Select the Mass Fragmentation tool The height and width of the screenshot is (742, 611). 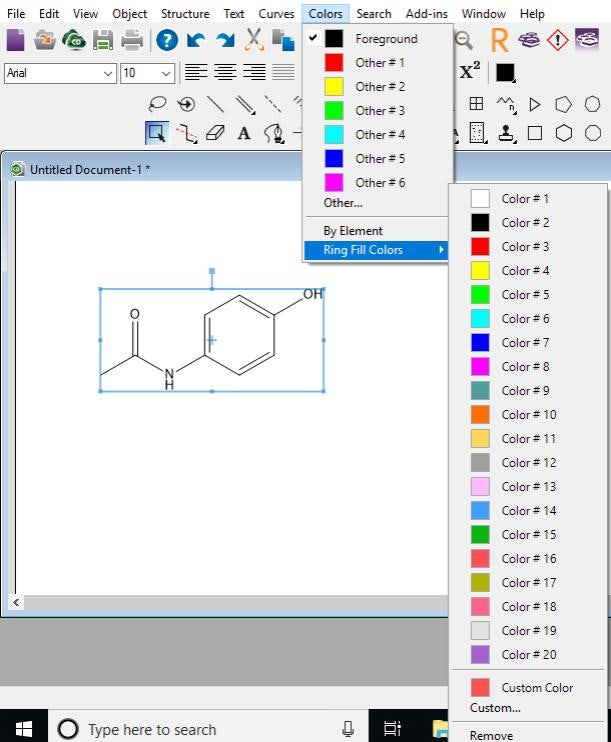186,133
